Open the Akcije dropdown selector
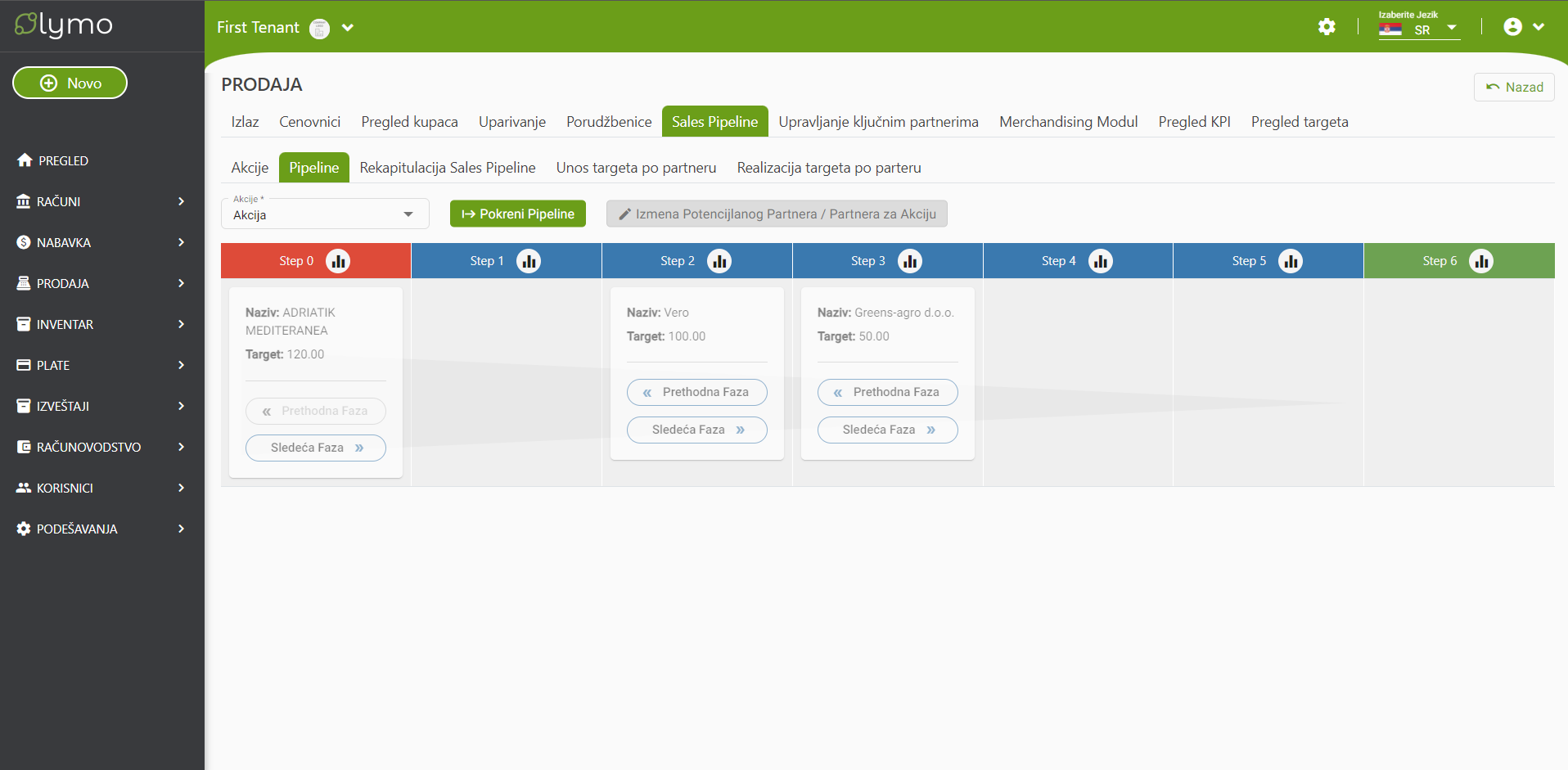This screenshot has width=1568, height=770. pos(325,214)
